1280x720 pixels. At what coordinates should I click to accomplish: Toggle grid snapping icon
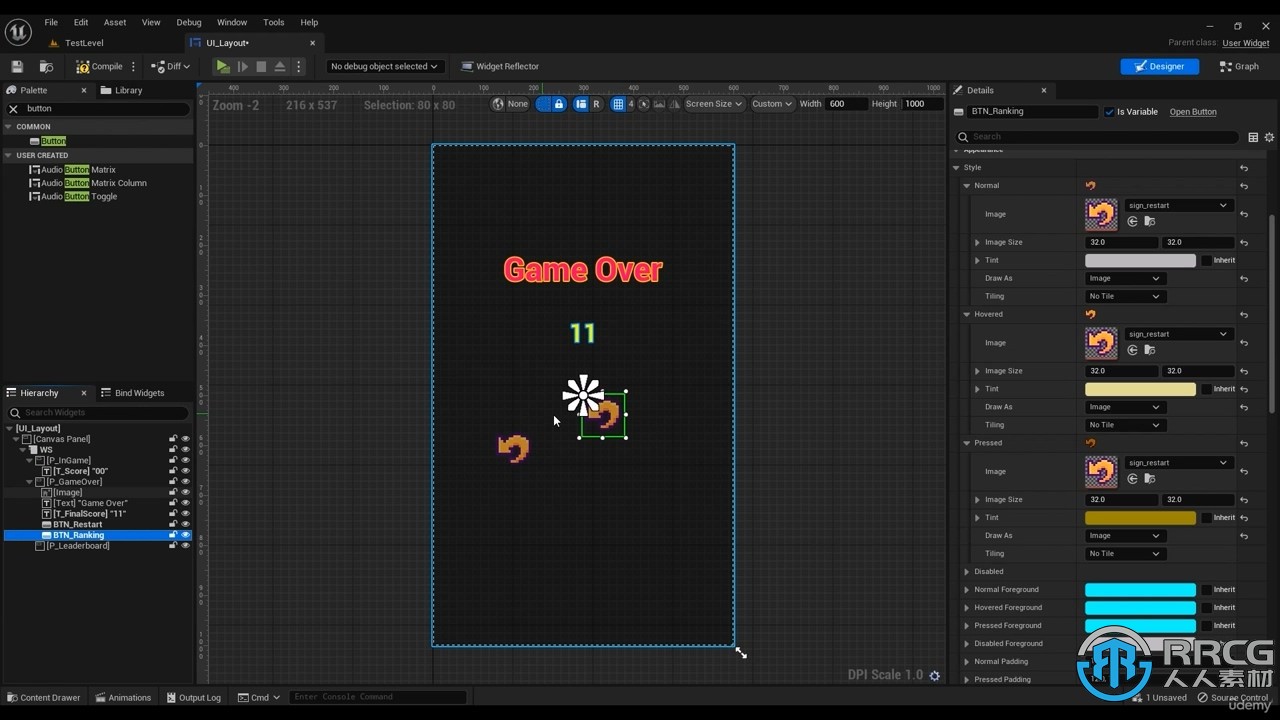[x=618, y=104]
